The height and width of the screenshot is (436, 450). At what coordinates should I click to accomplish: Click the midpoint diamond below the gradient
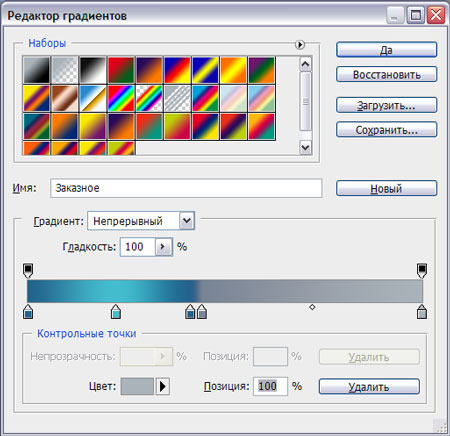pos(312,307)
